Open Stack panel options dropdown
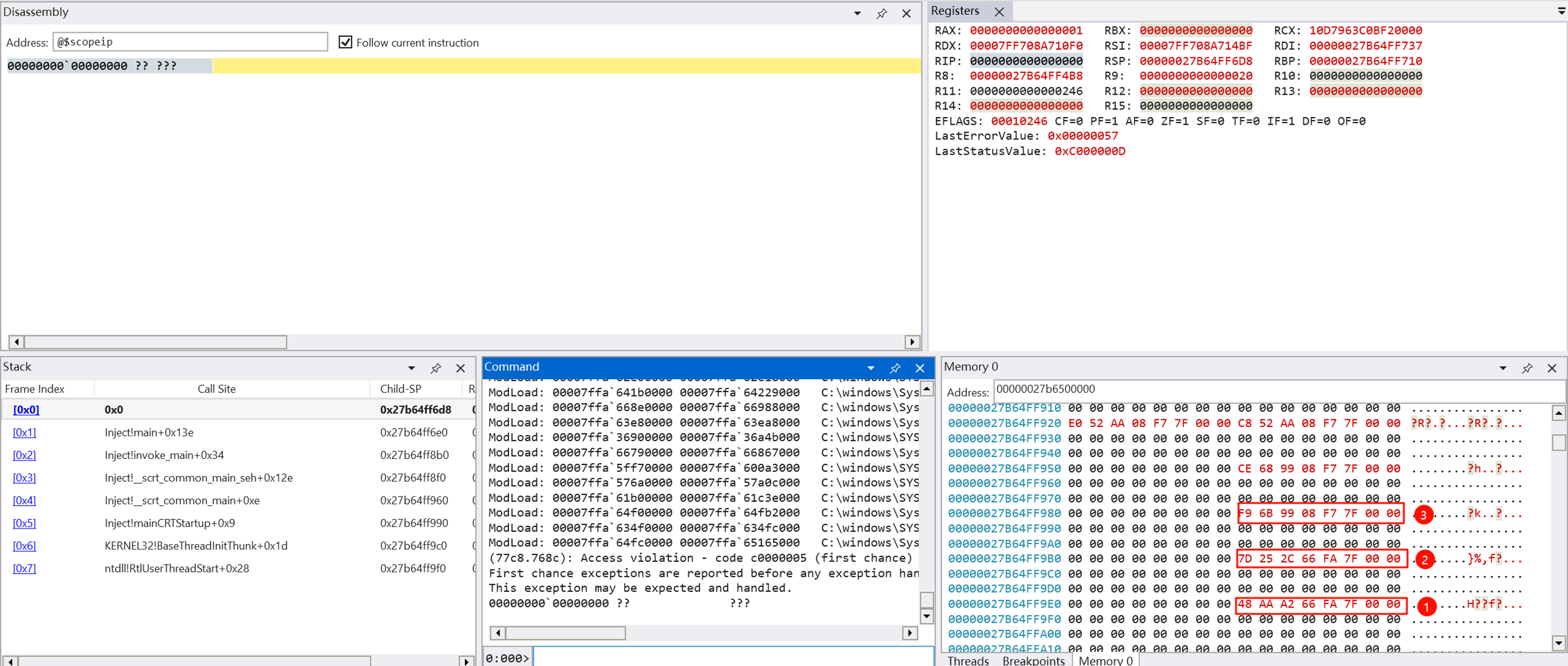This screenshot has height=666, width=1568. tap(411, 368)
